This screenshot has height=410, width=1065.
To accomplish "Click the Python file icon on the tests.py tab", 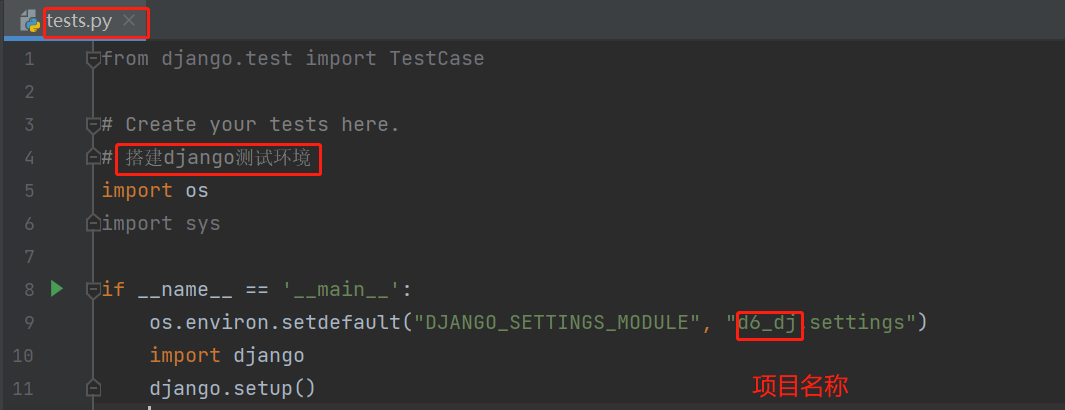I will [x=30, y=21].
